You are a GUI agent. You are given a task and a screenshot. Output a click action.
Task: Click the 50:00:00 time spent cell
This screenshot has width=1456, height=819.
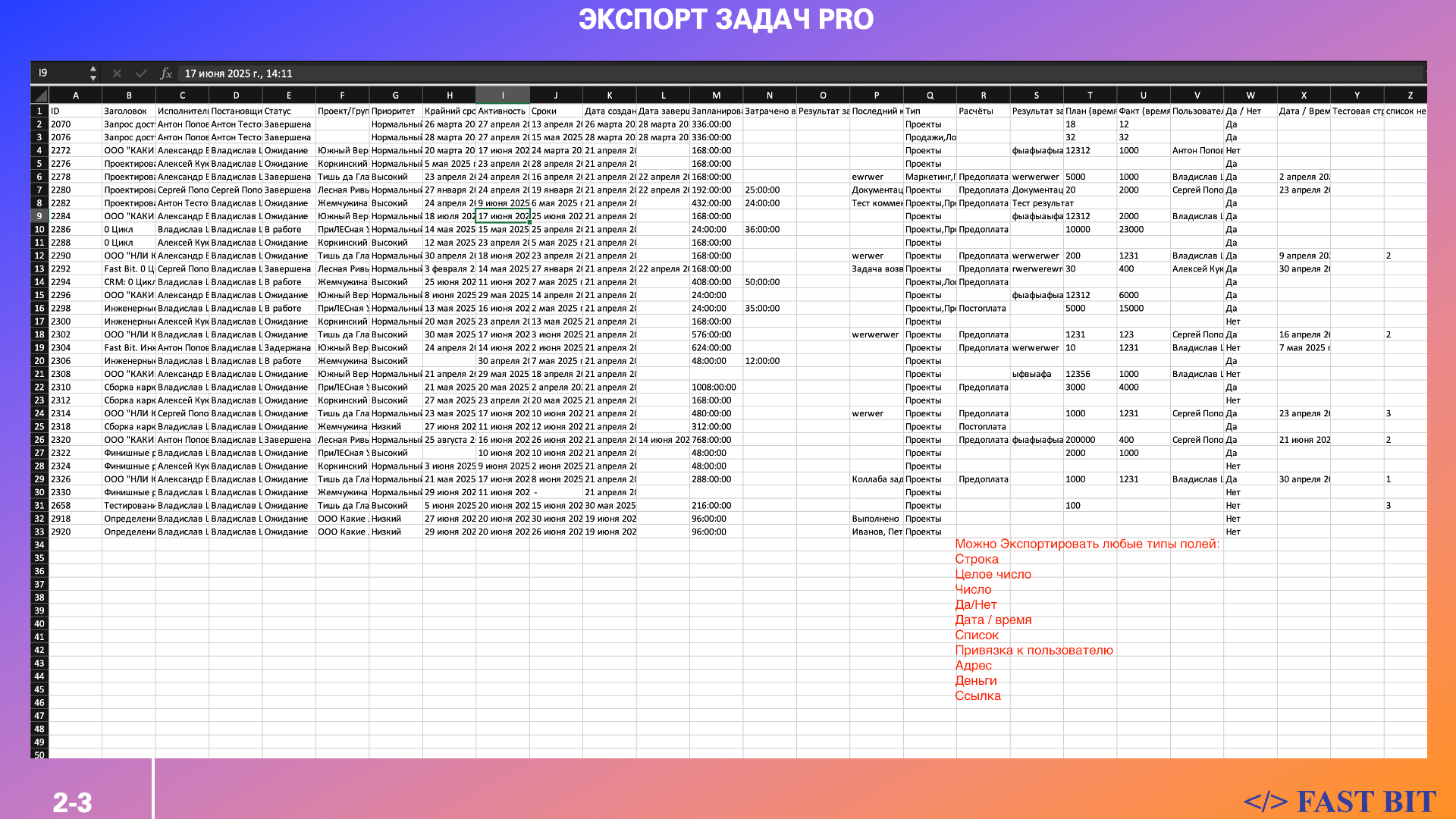[770, 282]
